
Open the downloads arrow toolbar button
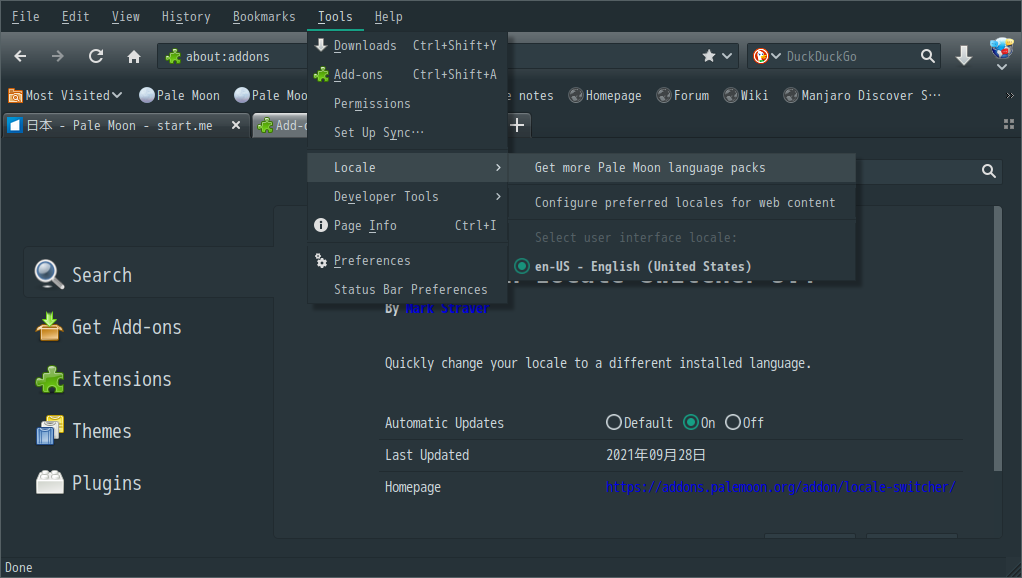click(x=964, y=56)
